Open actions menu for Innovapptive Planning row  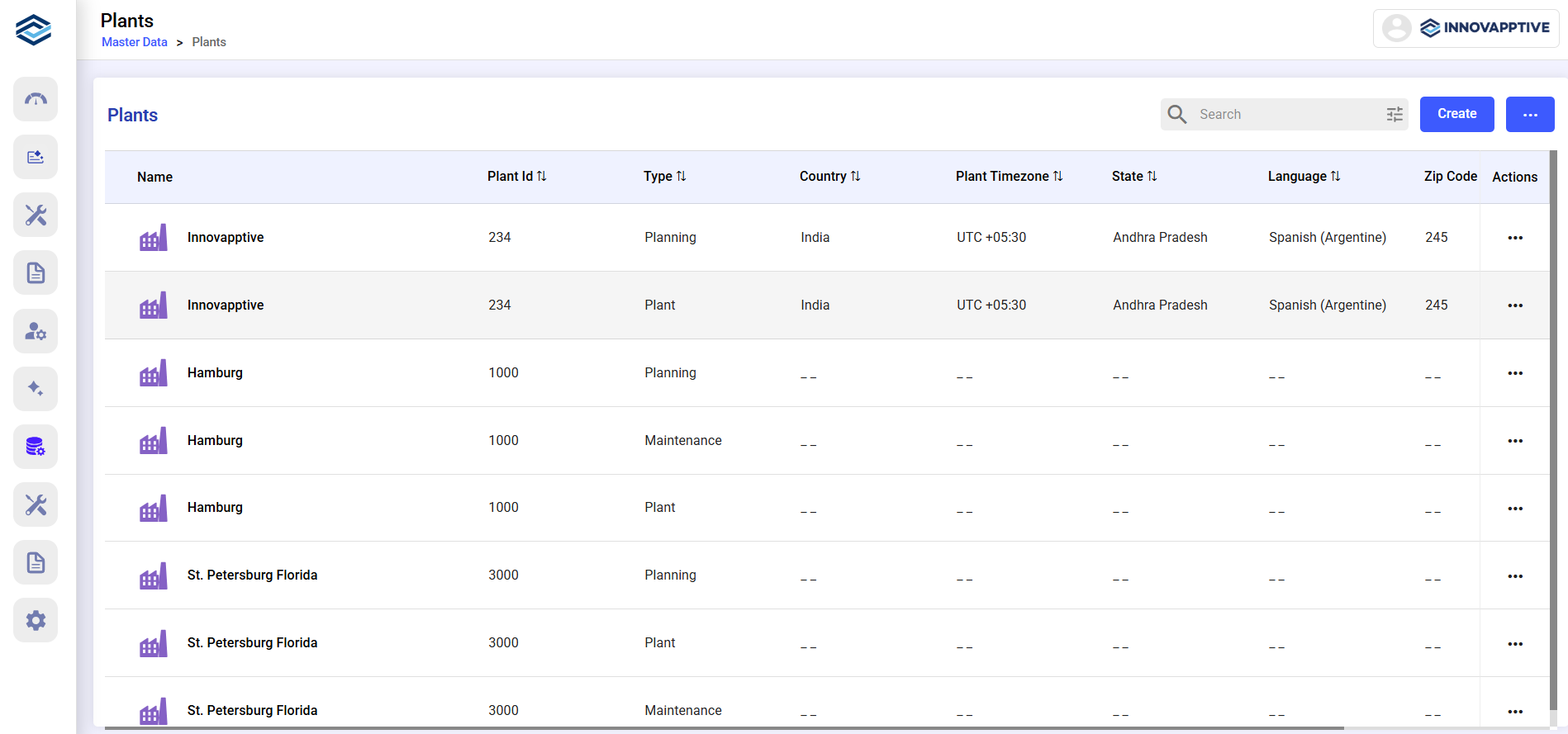pos(1514,238)
